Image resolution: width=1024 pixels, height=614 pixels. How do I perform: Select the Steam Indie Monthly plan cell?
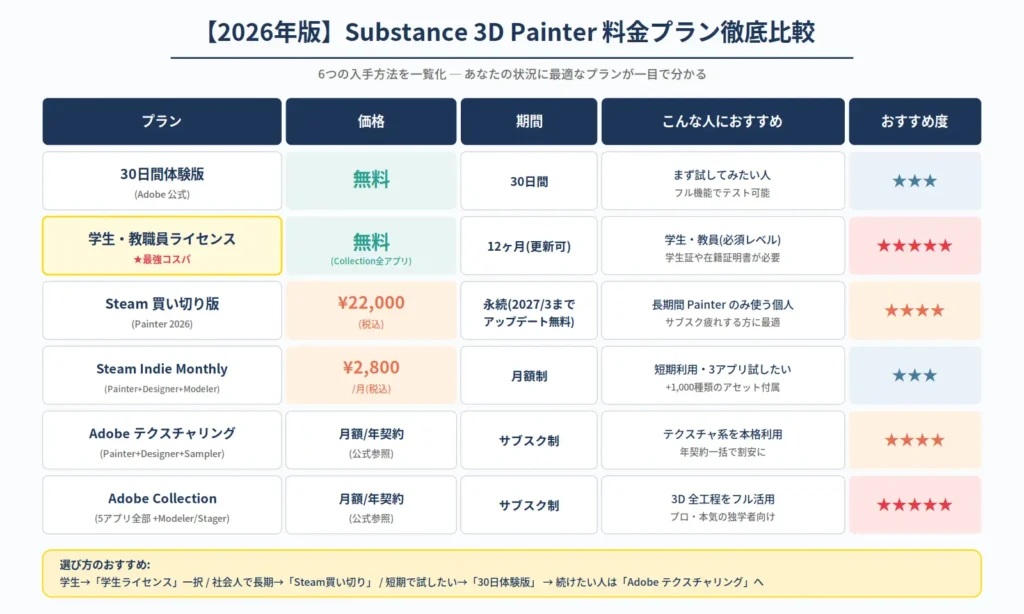point(162,375)
